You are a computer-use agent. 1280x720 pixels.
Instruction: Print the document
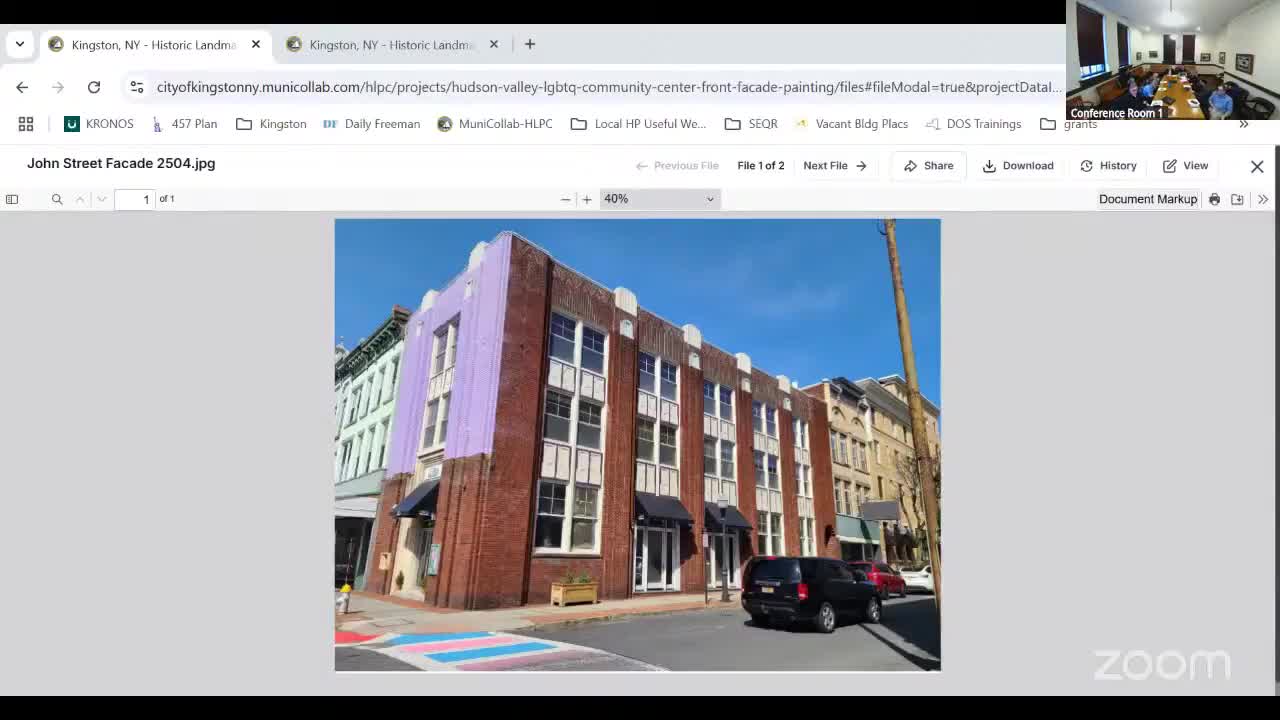(1214, 199)
